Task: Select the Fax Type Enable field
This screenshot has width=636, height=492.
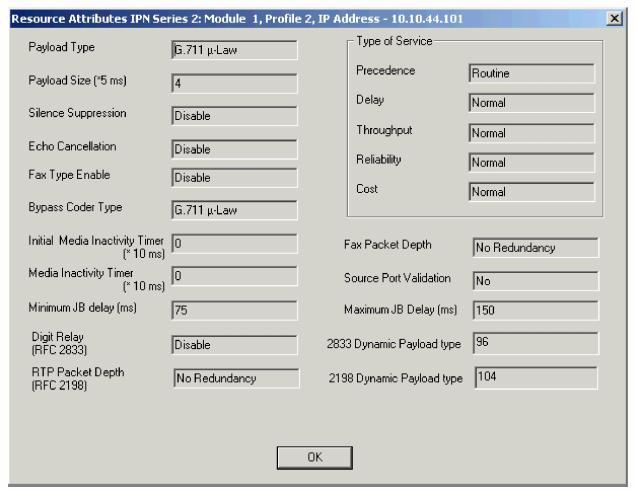Action: [234, 177]
